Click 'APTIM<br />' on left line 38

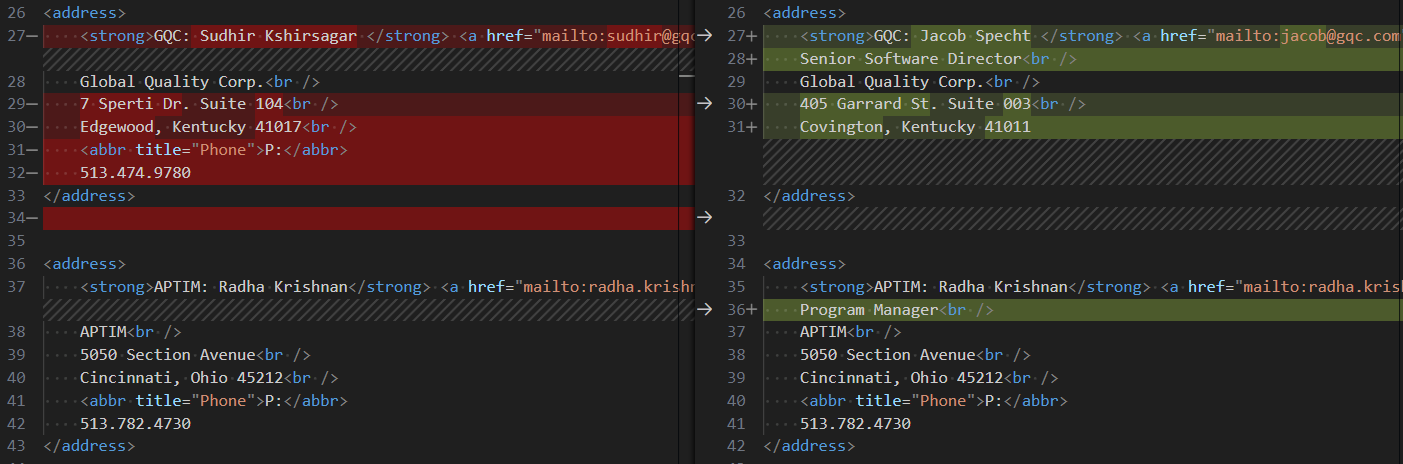point(131,333)
